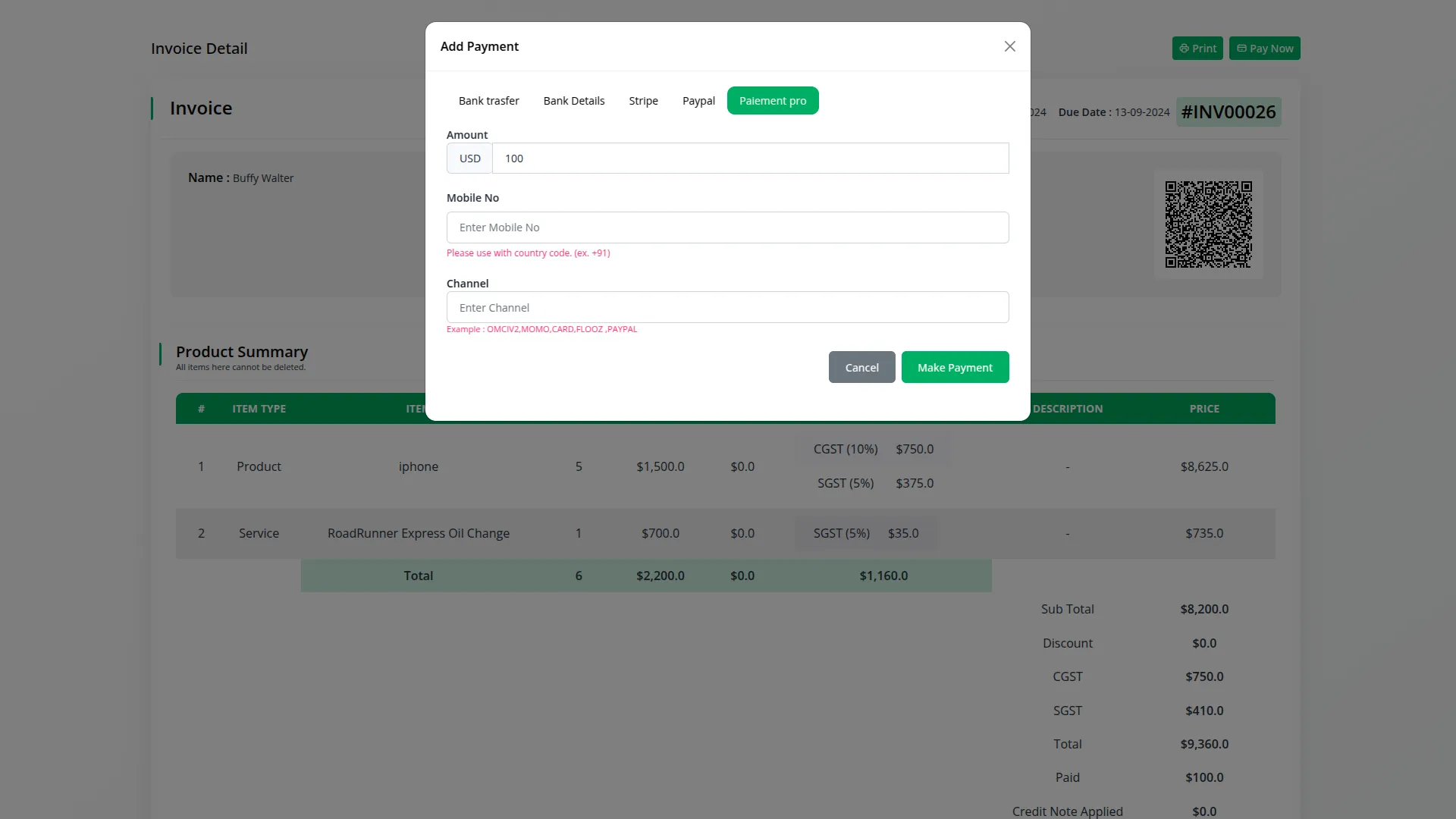Screen dimensions: 1456x819
Task: Select the Paypal payment option
Action: point(698,100)
